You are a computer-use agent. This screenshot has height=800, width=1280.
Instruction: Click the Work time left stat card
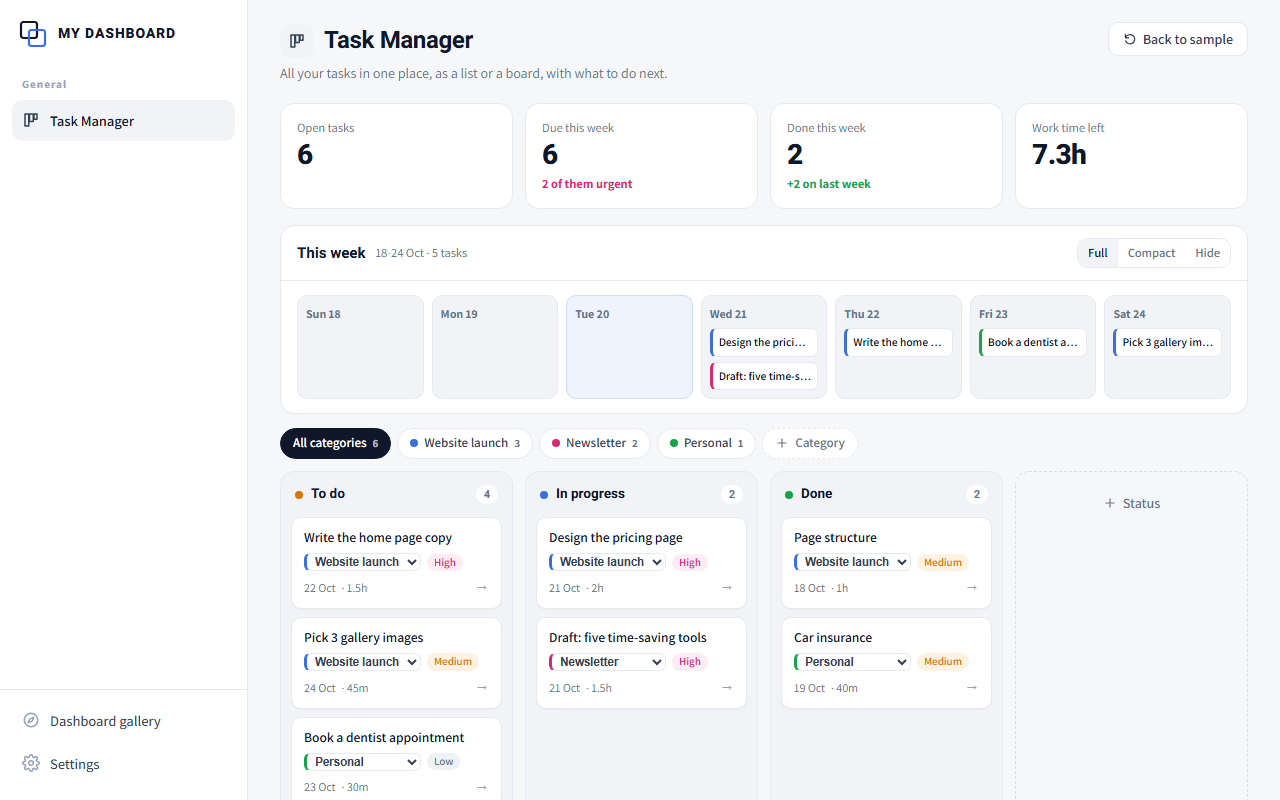[1131, 156]
